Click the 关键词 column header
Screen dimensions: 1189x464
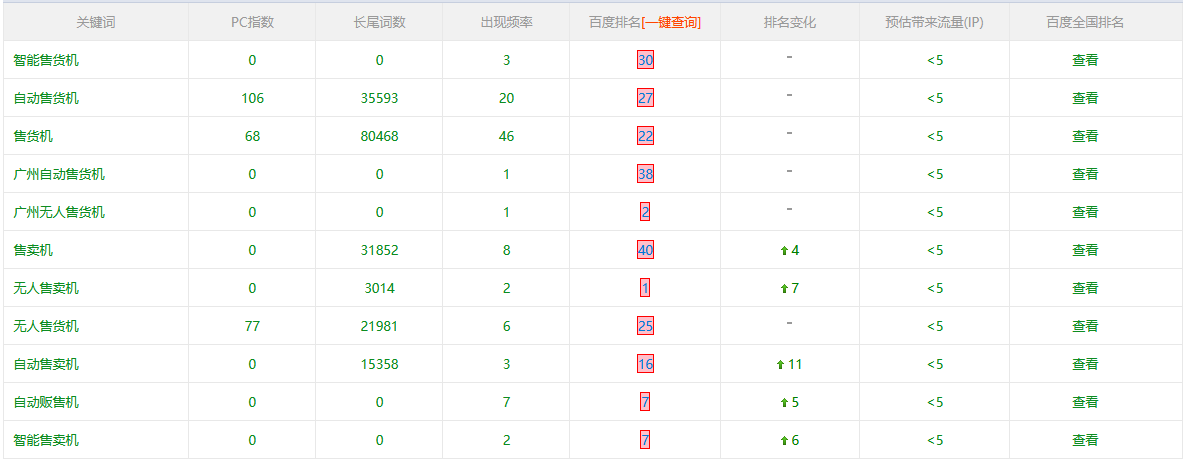96,22
